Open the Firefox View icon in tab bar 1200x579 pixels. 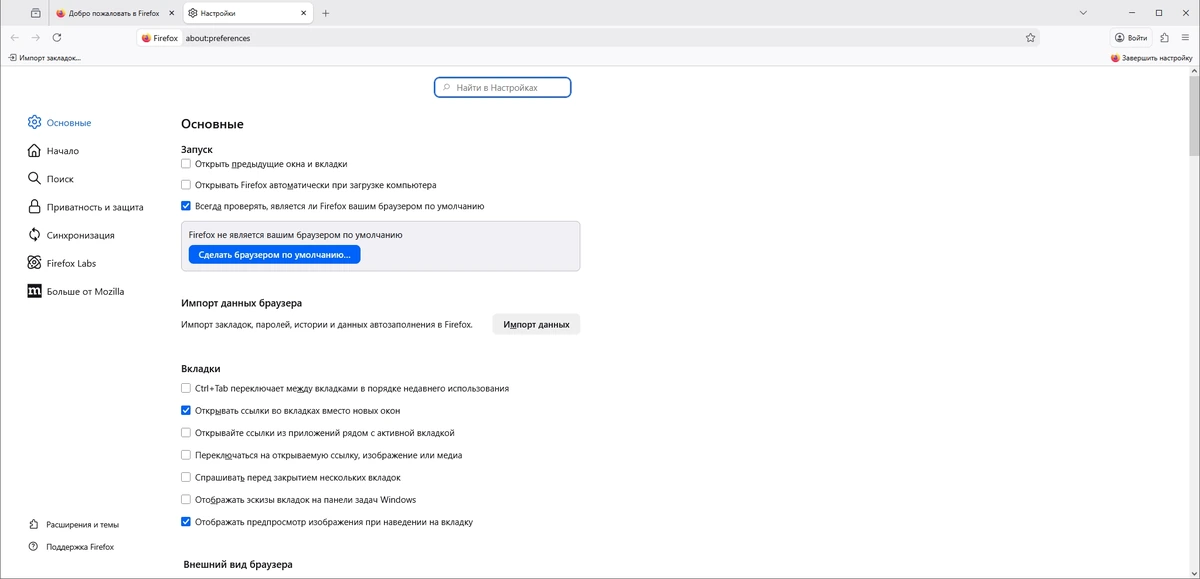[36, 13]
